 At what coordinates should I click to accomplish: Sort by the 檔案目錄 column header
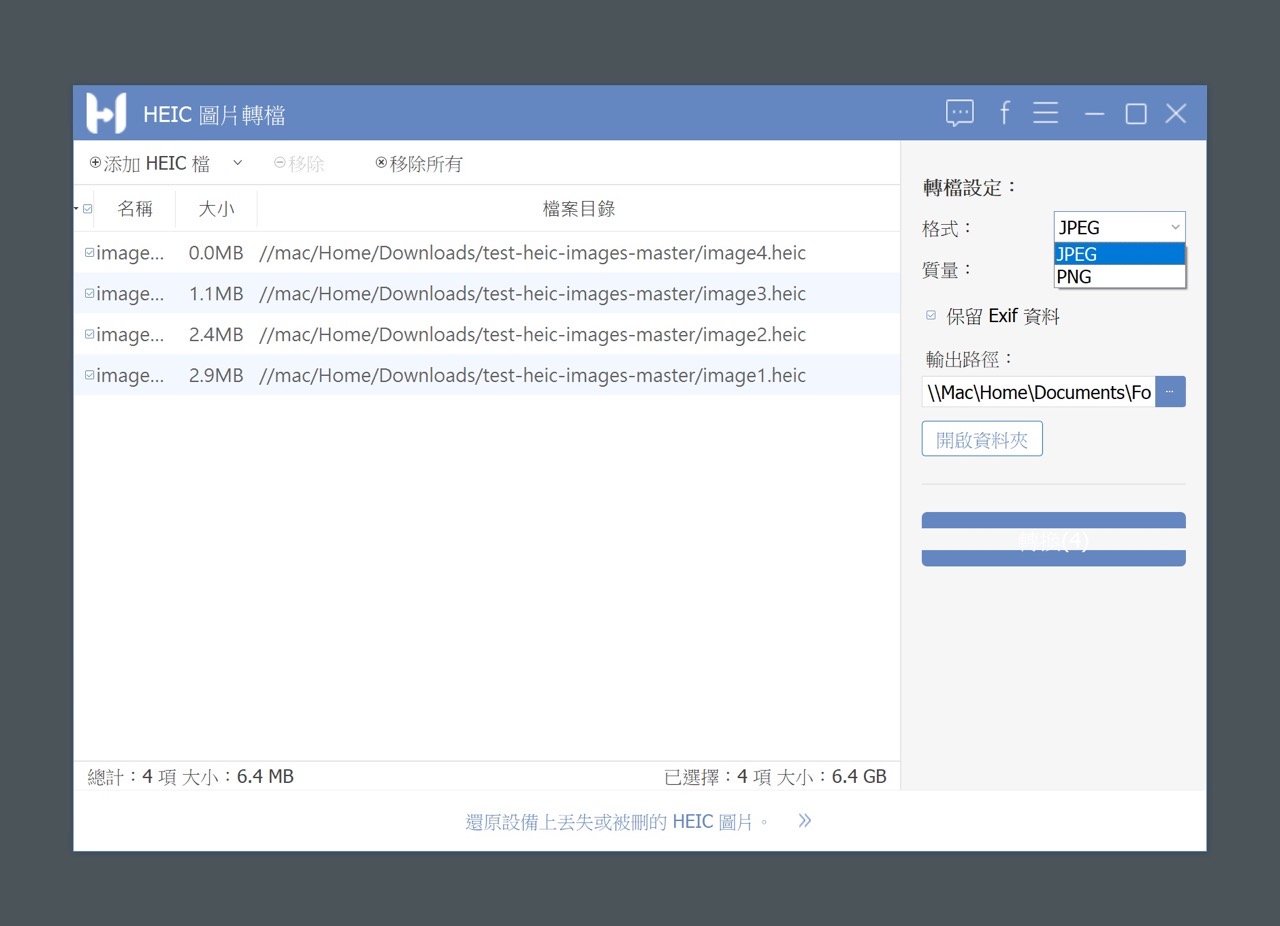(x=579, y=209)
